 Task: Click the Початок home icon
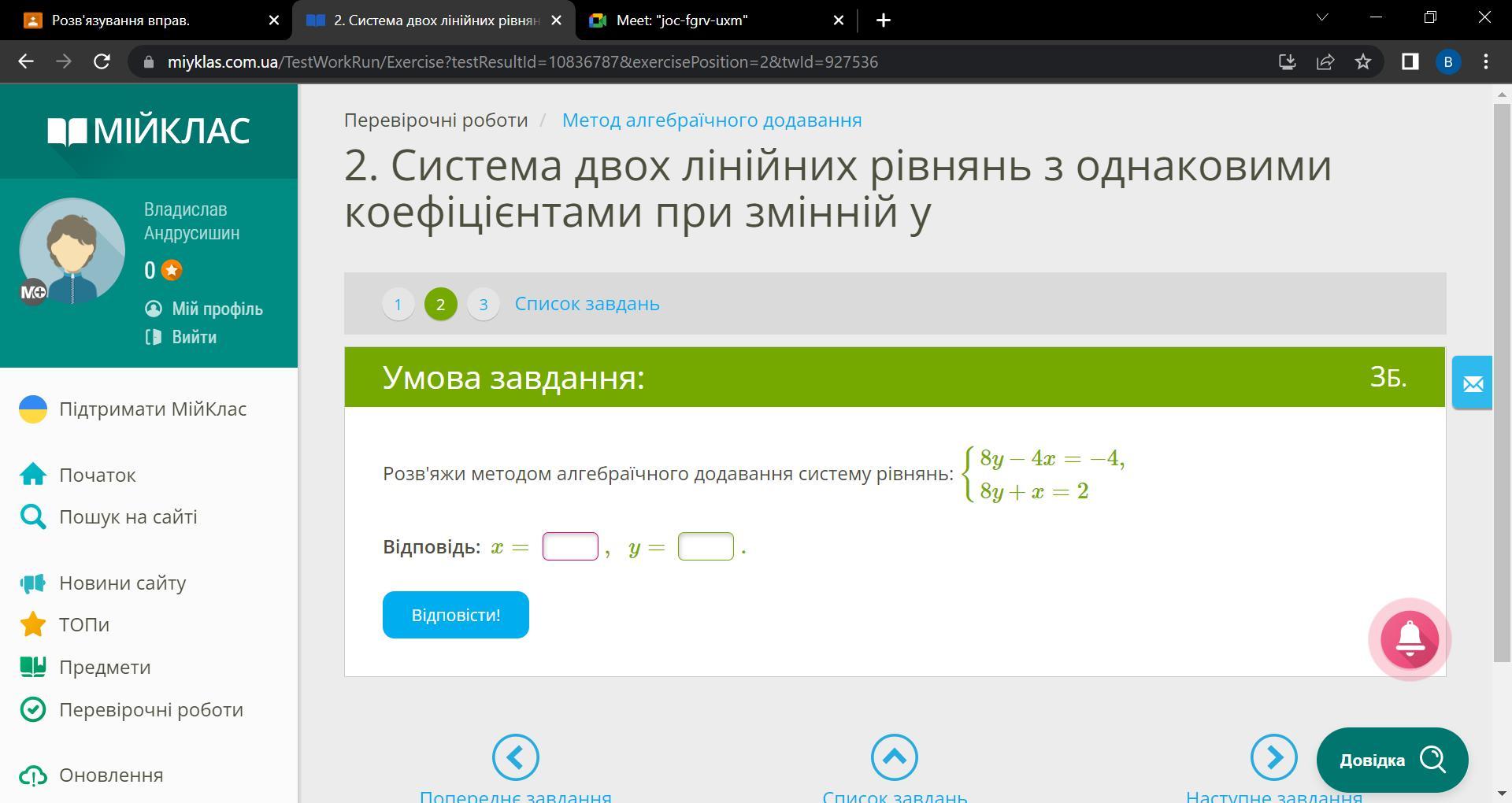tap(33, 475)
